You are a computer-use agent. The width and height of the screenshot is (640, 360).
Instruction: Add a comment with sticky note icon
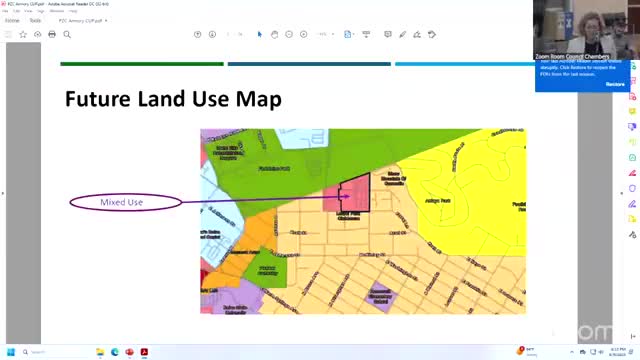click(388, 34)
